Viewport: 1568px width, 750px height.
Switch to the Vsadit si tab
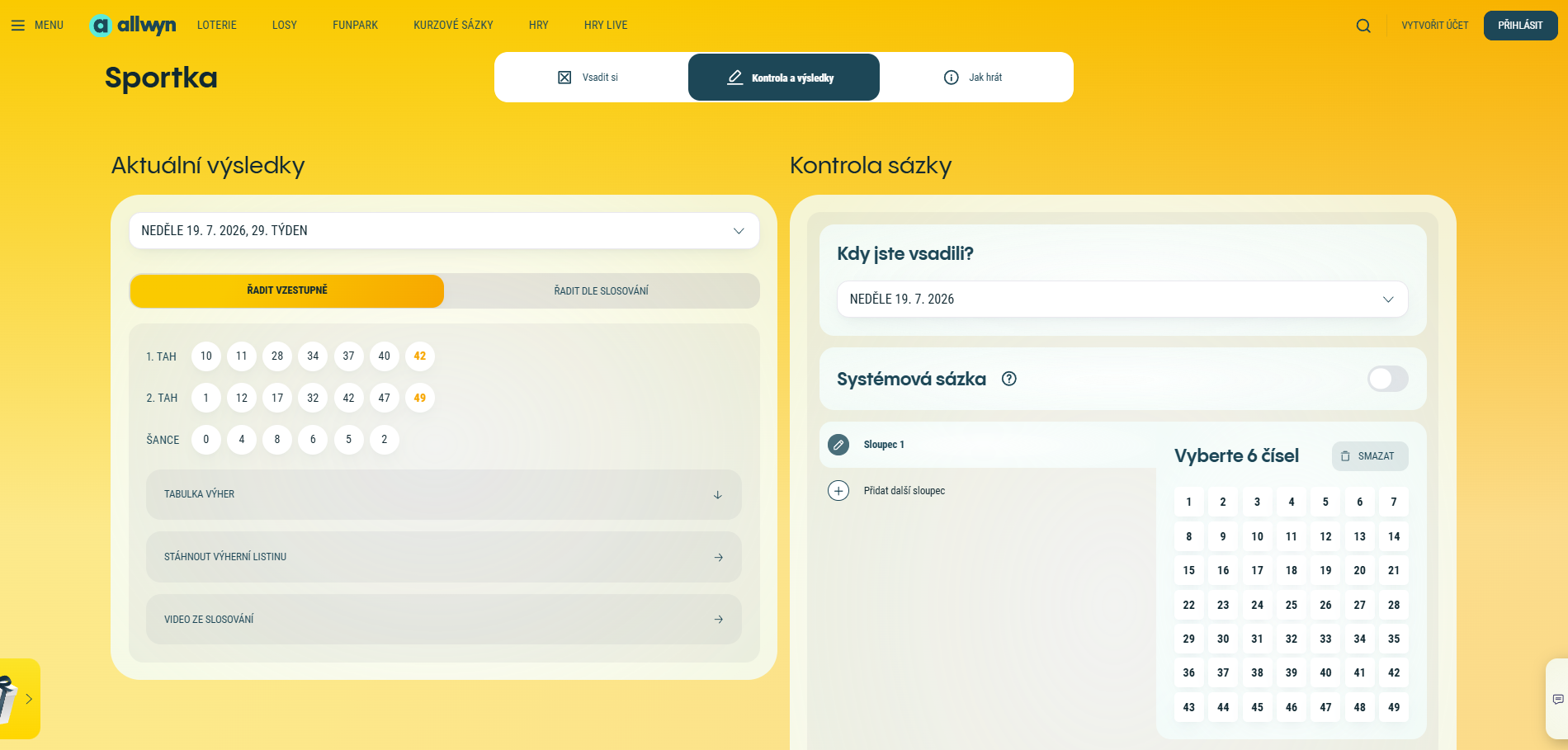[591, 78]
